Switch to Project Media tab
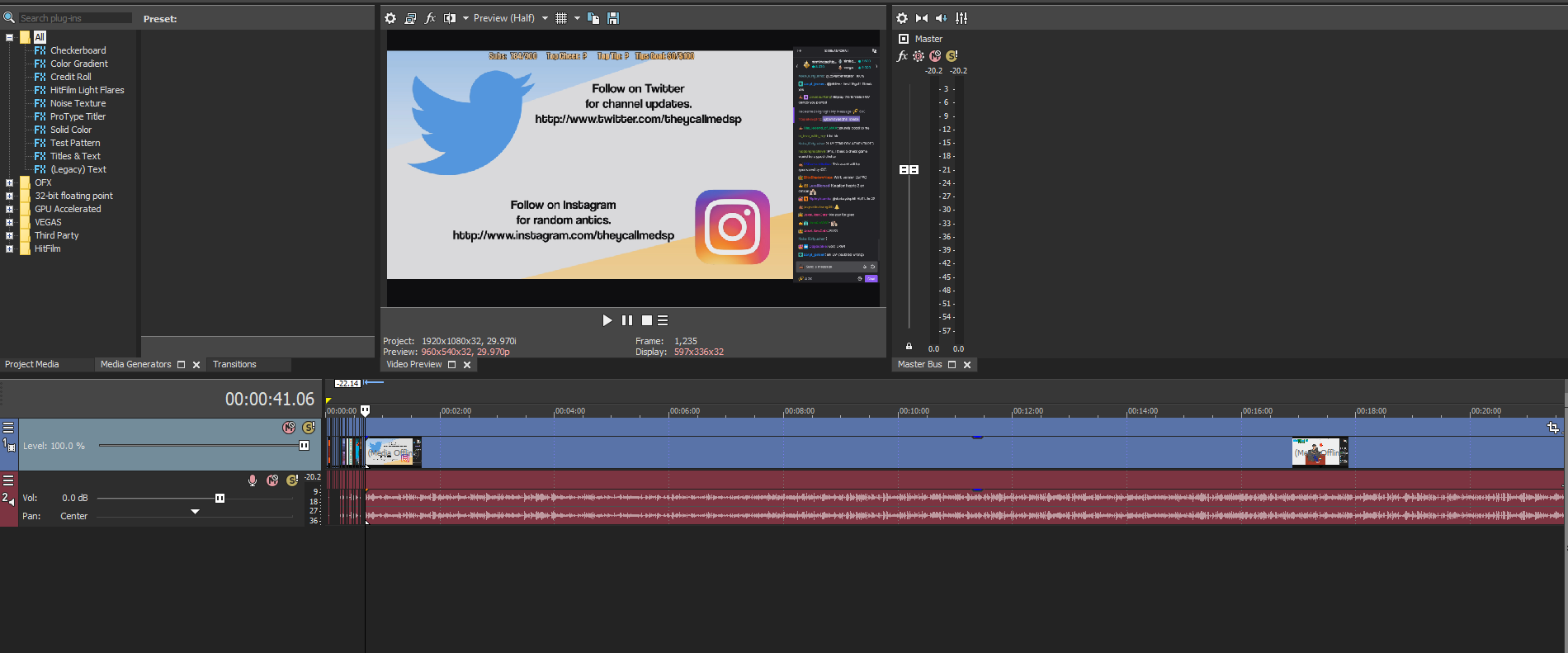 click(x=32, y=364)
